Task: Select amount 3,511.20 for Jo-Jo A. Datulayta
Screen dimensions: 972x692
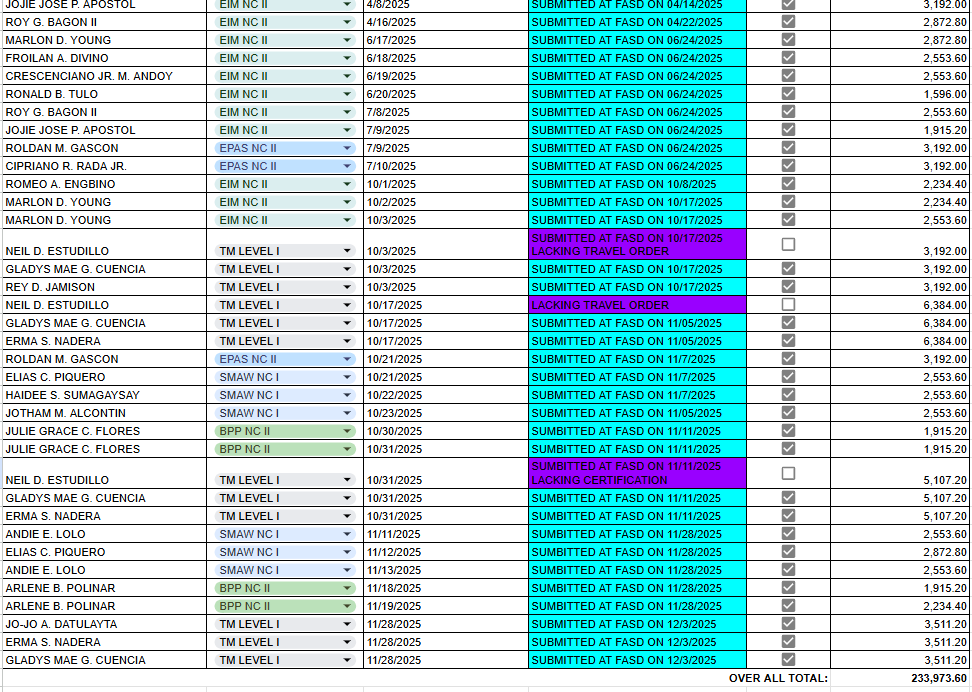Action: coord(901,624)
